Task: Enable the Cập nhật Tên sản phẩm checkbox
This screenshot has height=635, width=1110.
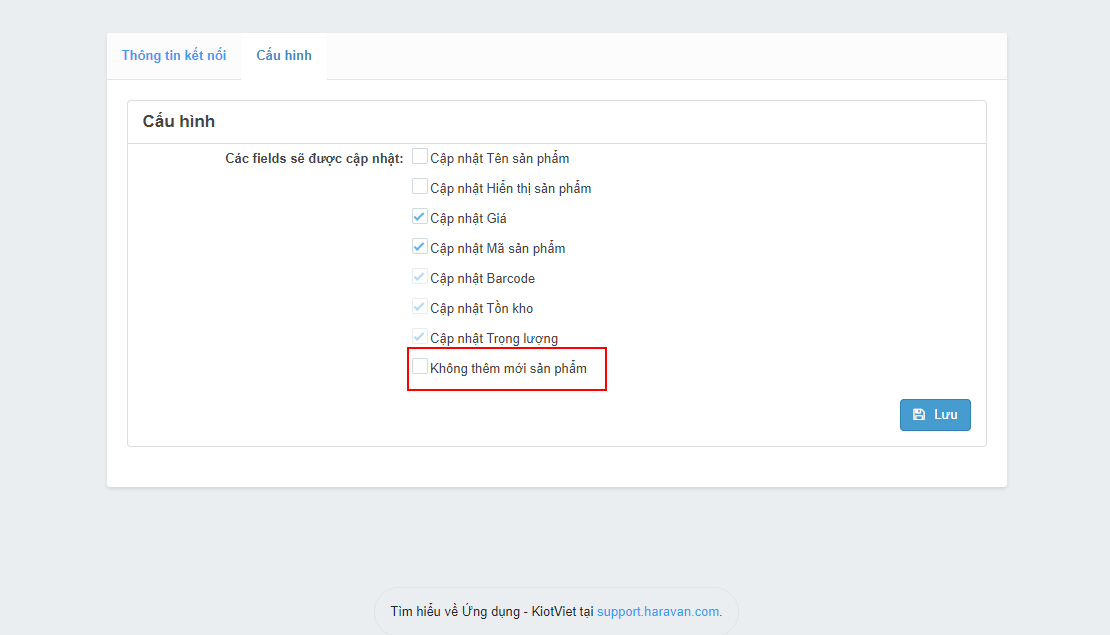Action: (x=420, y=157)
